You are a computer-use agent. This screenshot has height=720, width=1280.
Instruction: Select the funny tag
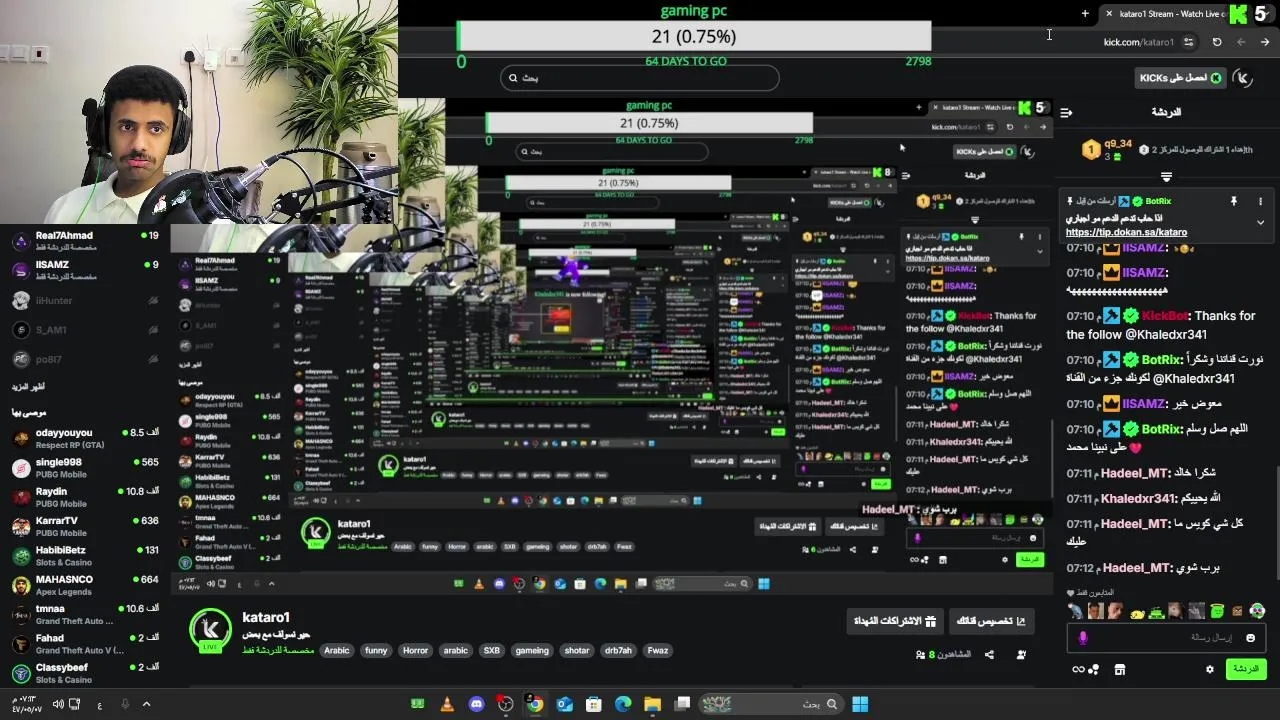pyautogui.click(x=376, y=651)
